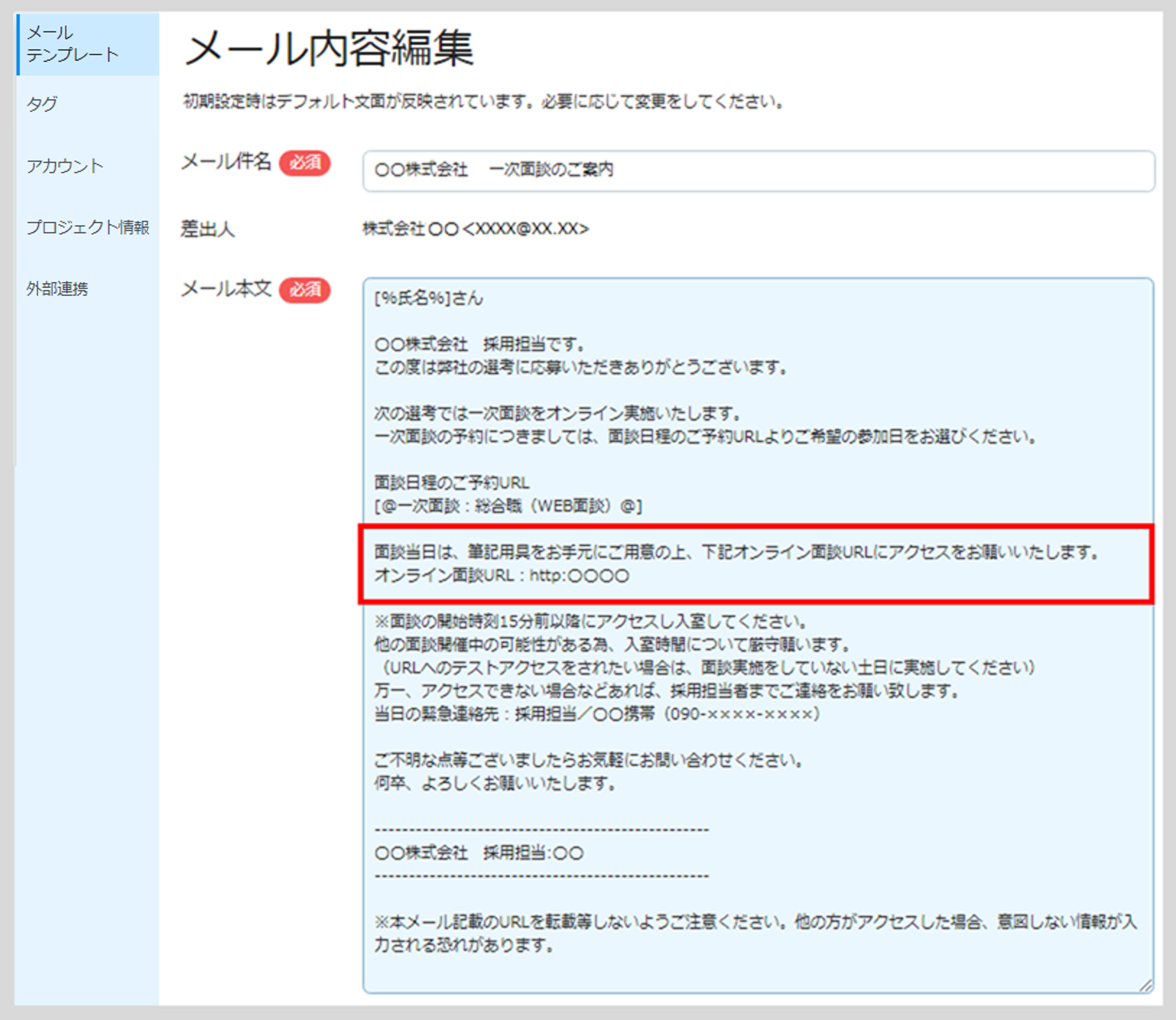Click the line 面談日程のご予約URL

point(452,482)
